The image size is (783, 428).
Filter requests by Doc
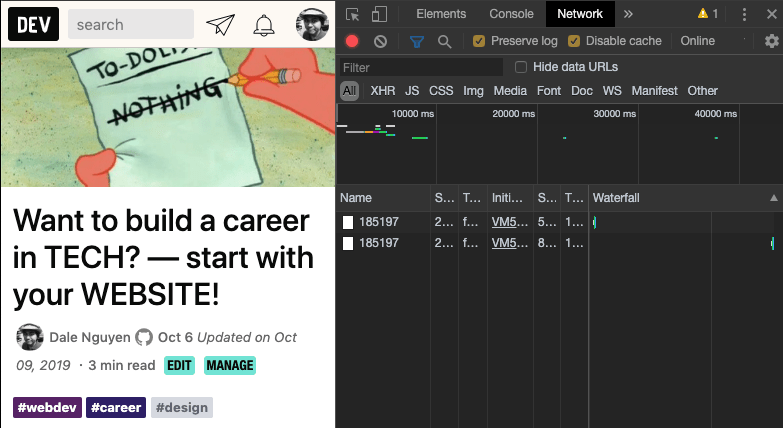(582, 91)
